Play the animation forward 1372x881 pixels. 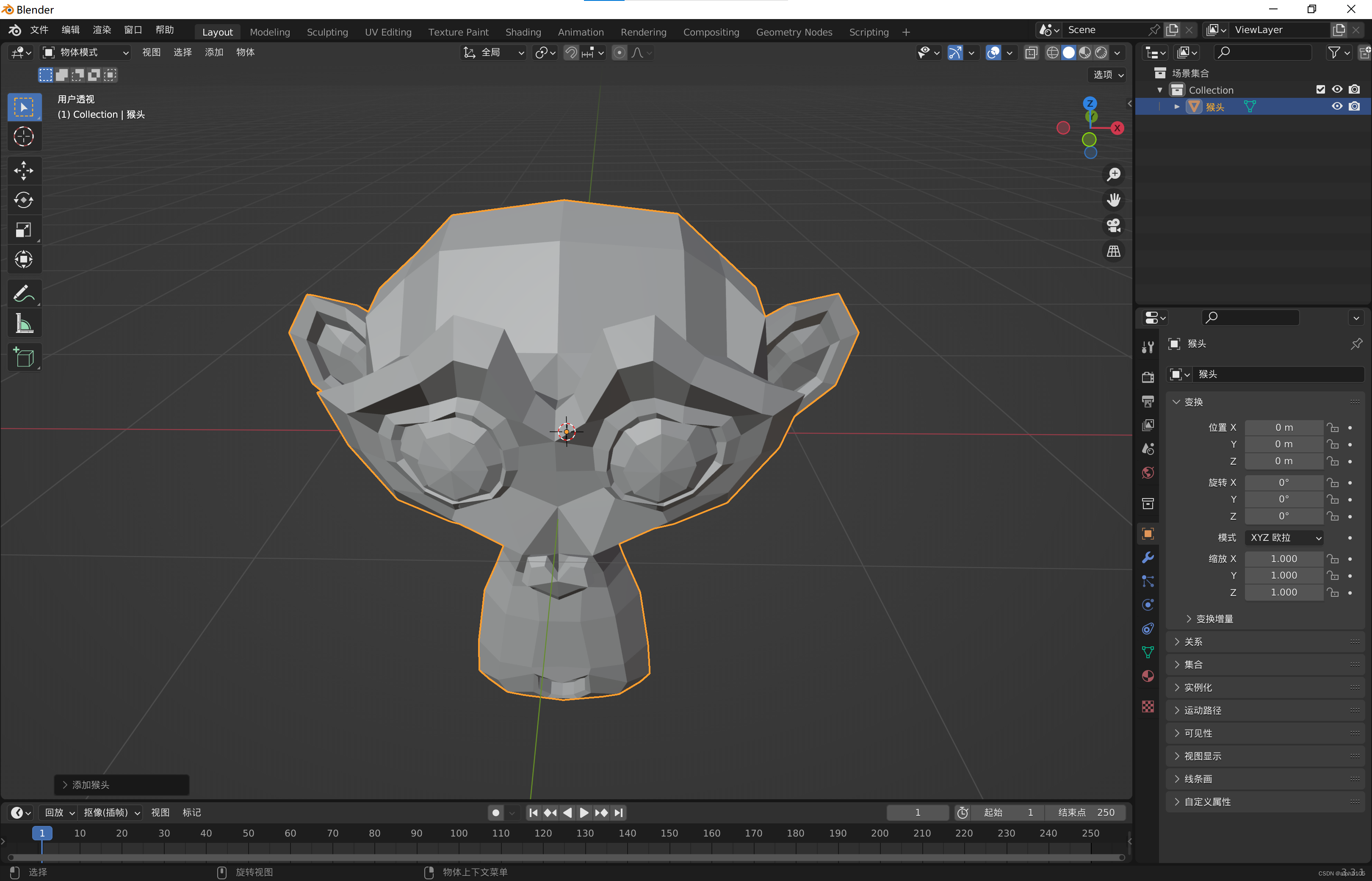click(584, 813)
